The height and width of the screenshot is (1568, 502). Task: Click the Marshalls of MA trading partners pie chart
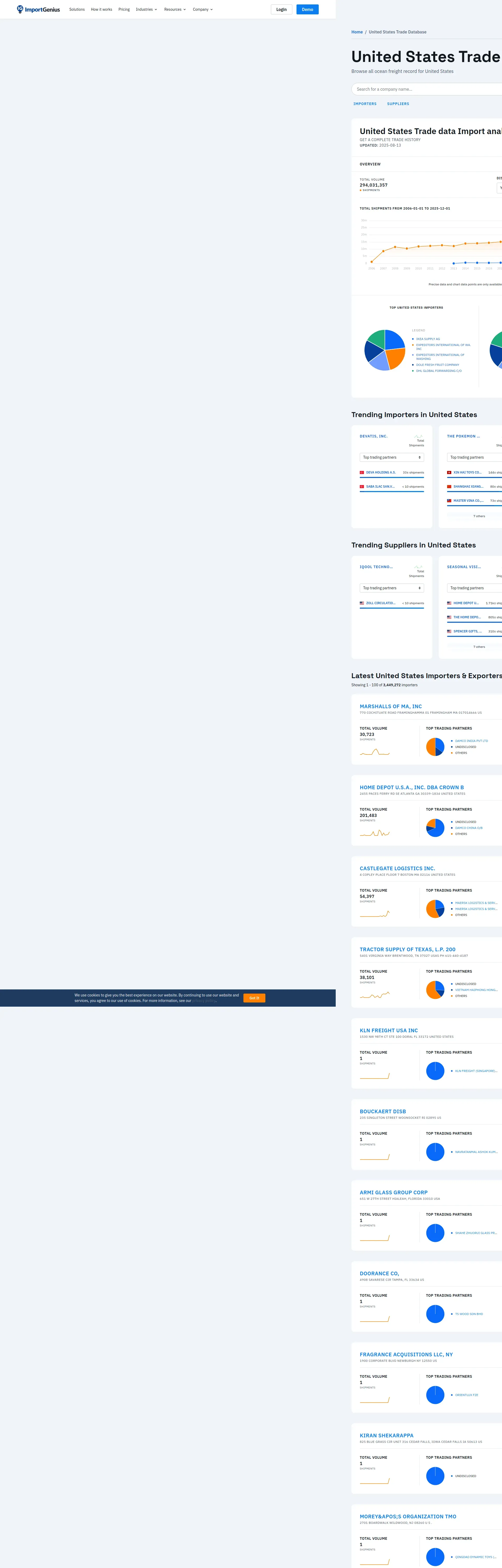tap(435, 747)
